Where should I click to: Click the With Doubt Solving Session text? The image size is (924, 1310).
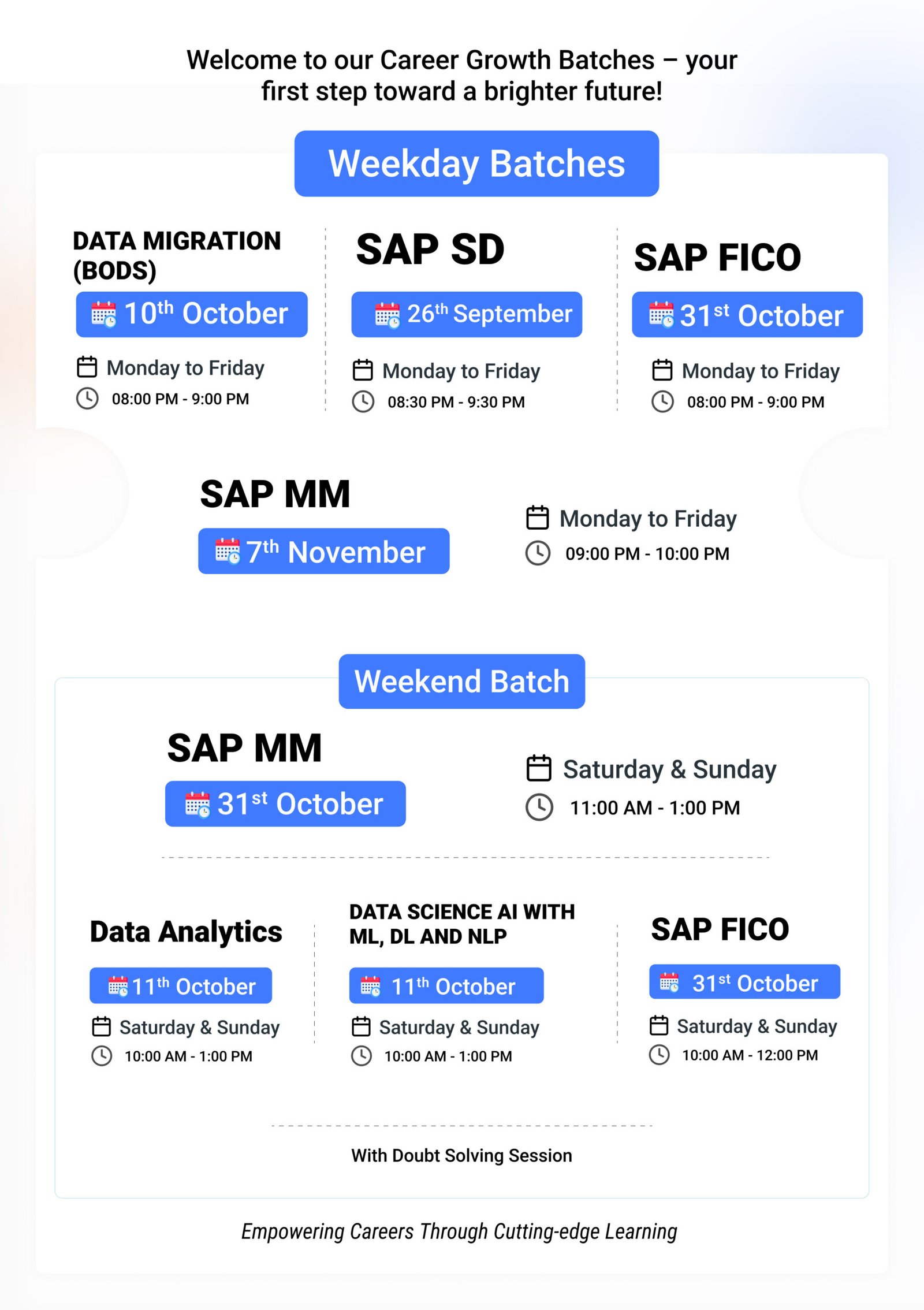tap(461, 1156)
